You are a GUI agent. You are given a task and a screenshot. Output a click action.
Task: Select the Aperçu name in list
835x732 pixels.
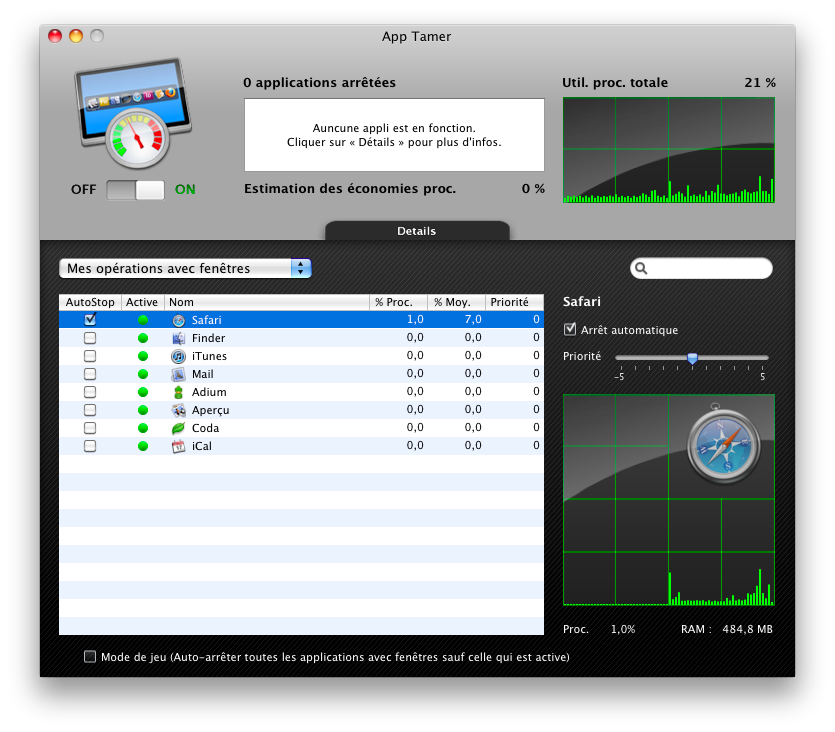(x=211, y=410)
